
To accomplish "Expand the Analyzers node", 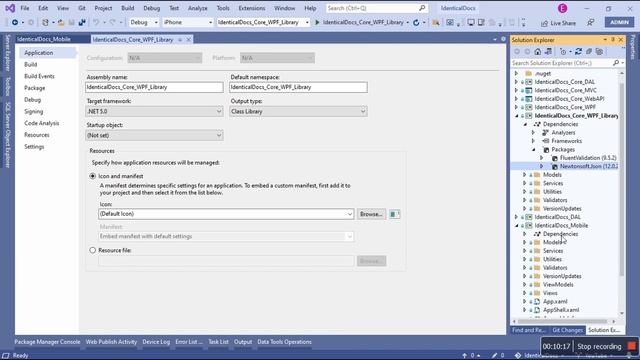I will [x=533, y=133].
